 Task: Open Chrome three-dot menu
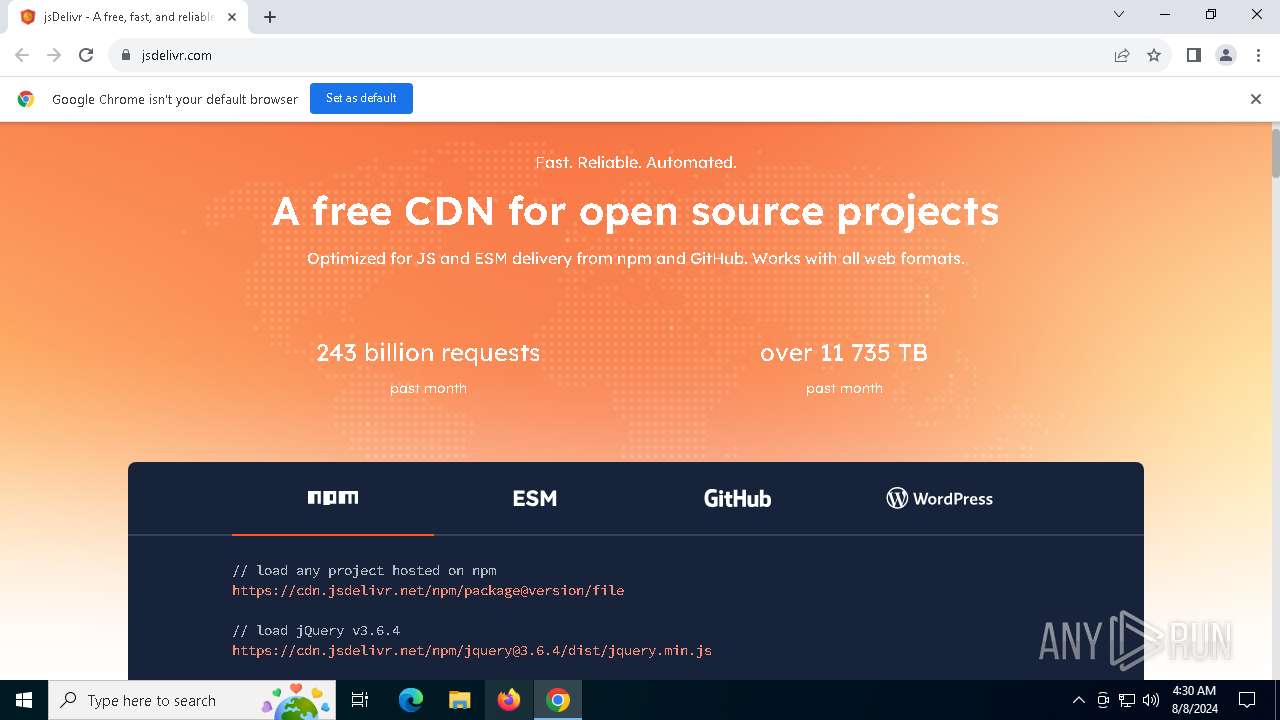click(x=1258, y=55)
